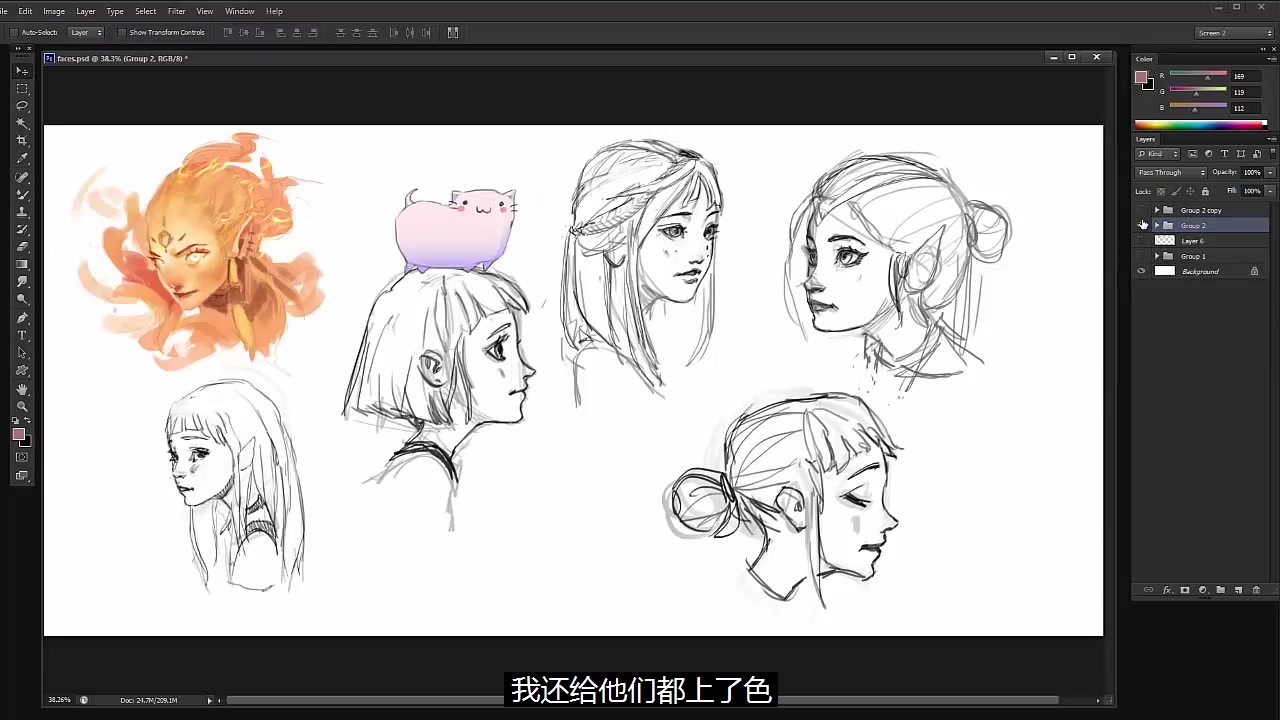Select the Eraser tool

(22, 247)
